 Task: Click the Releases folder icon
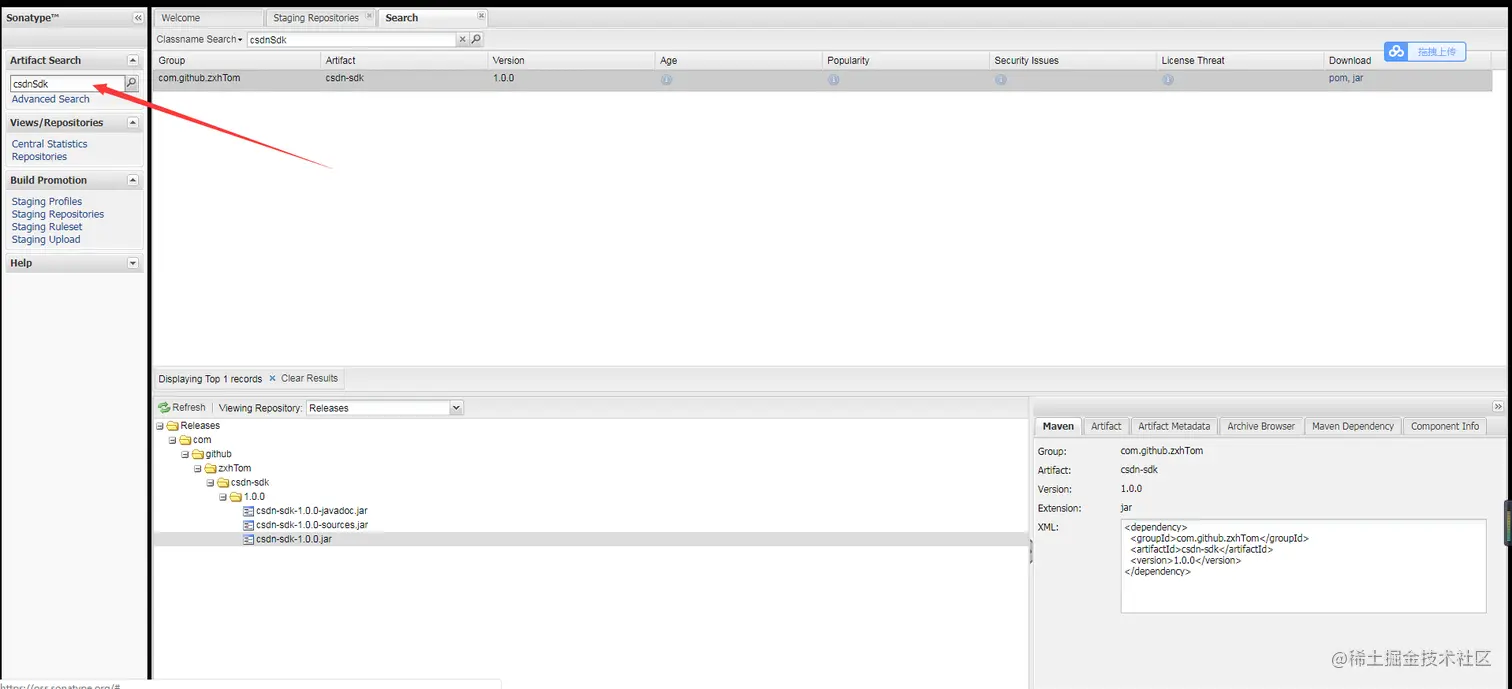173,426
